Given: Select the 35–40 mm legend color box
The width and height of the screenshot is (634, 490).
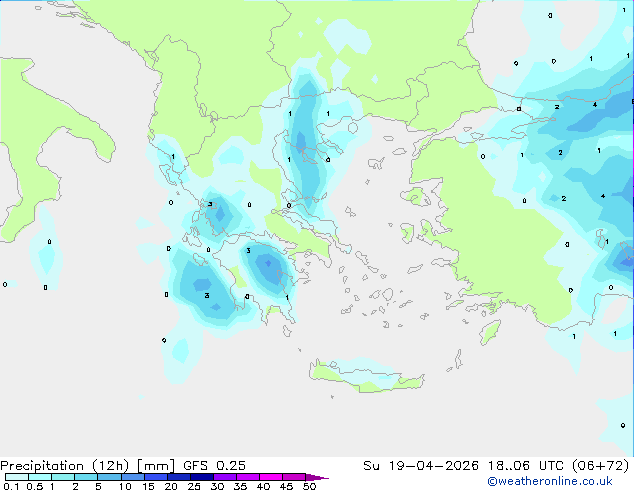Looking at the screenshot, I should 247,477.
